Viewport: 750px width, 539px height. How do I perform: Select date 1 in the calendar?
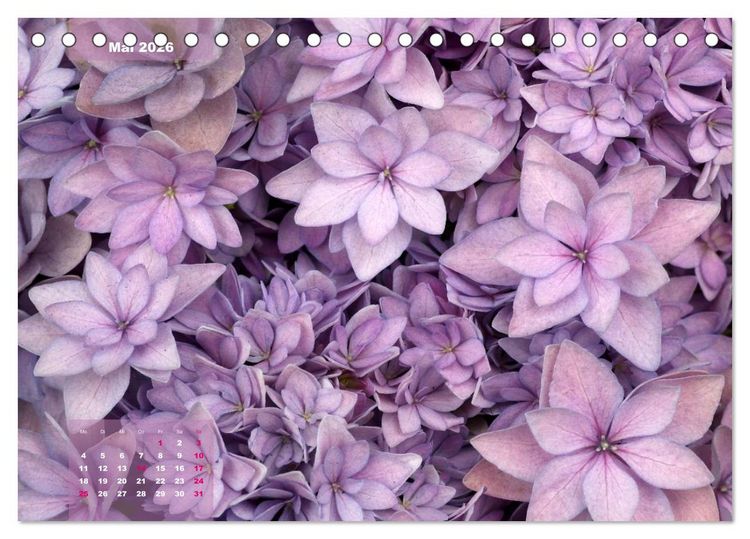pos(160,443)
